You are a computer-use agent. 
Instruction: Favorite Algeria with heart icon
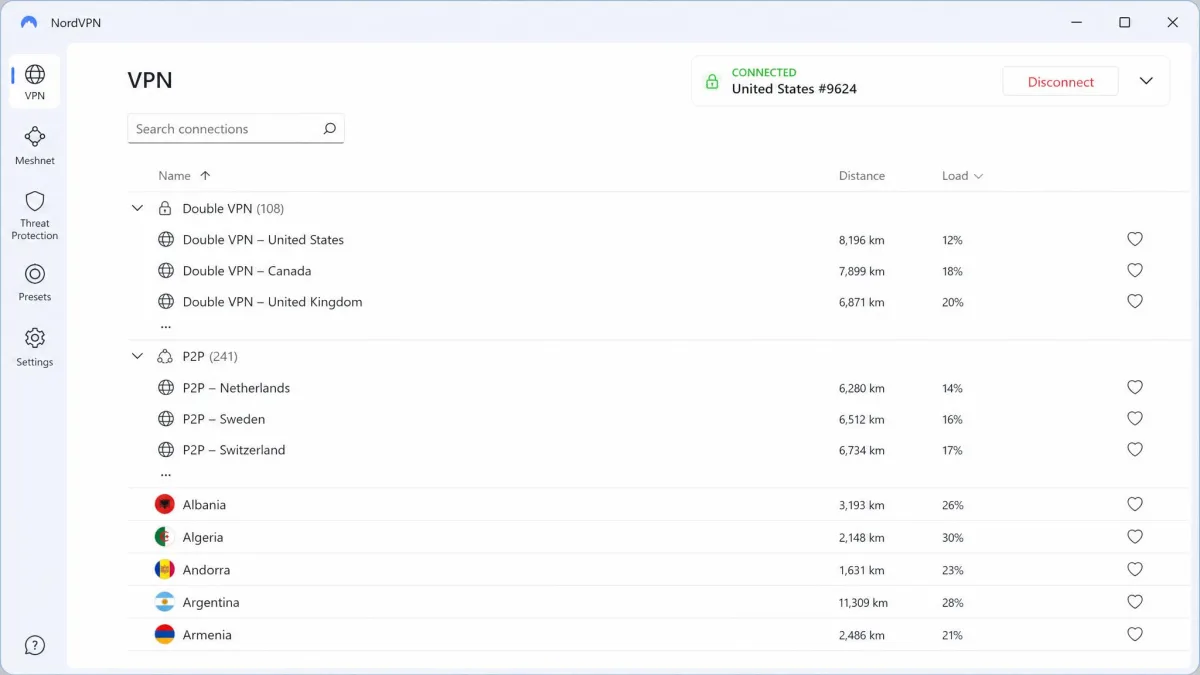coord(1135,537)
